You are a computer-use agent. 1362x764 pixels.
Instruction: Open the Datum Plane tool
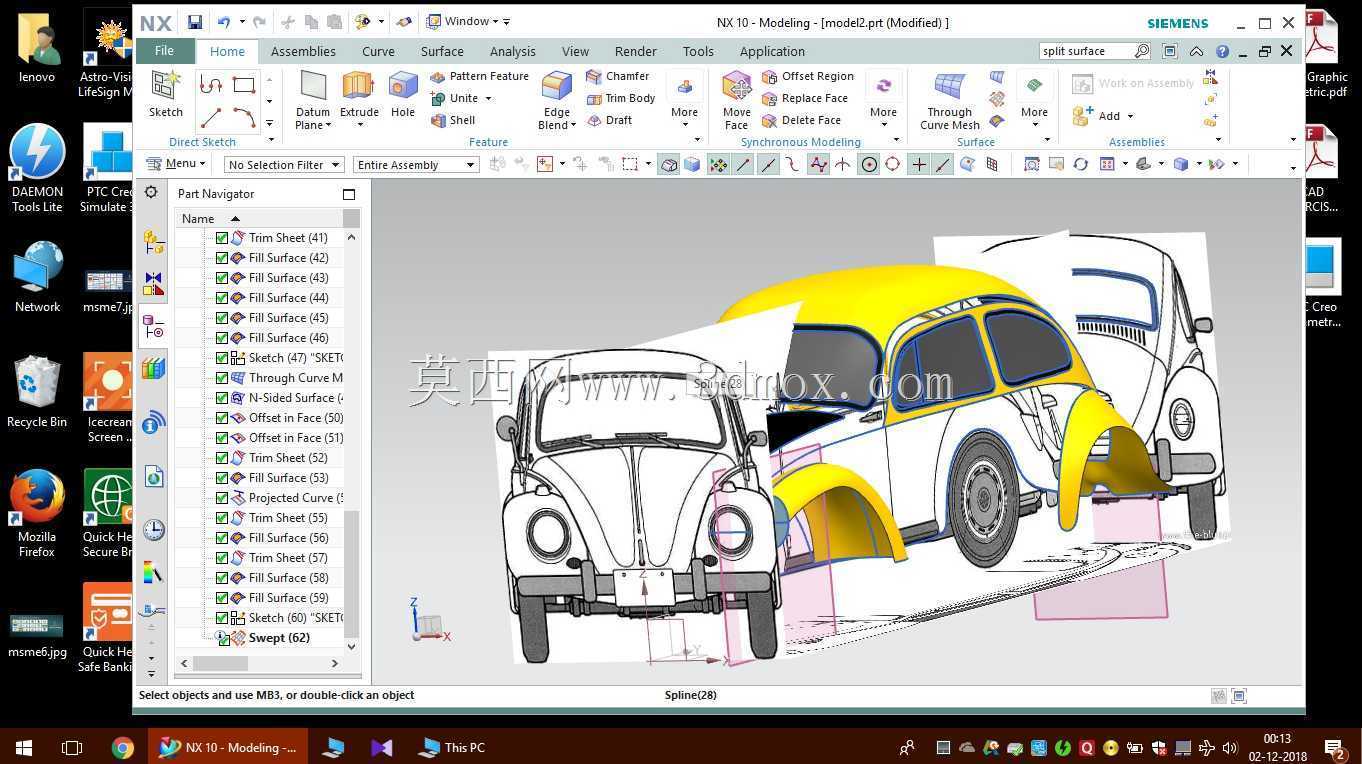tap(313, 99)
